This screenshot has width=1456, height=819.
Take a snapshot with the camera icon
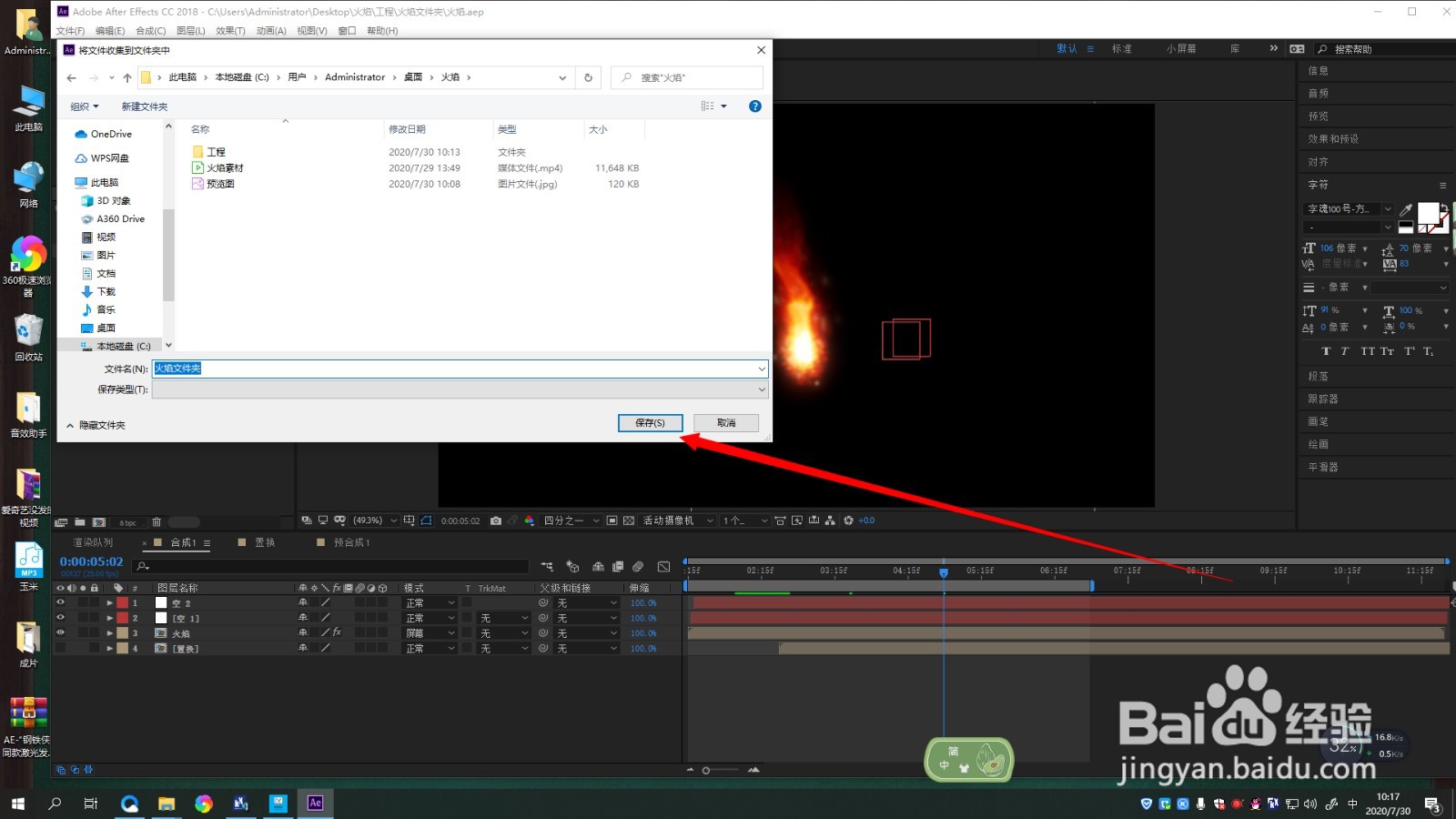(x=495, y=521)
